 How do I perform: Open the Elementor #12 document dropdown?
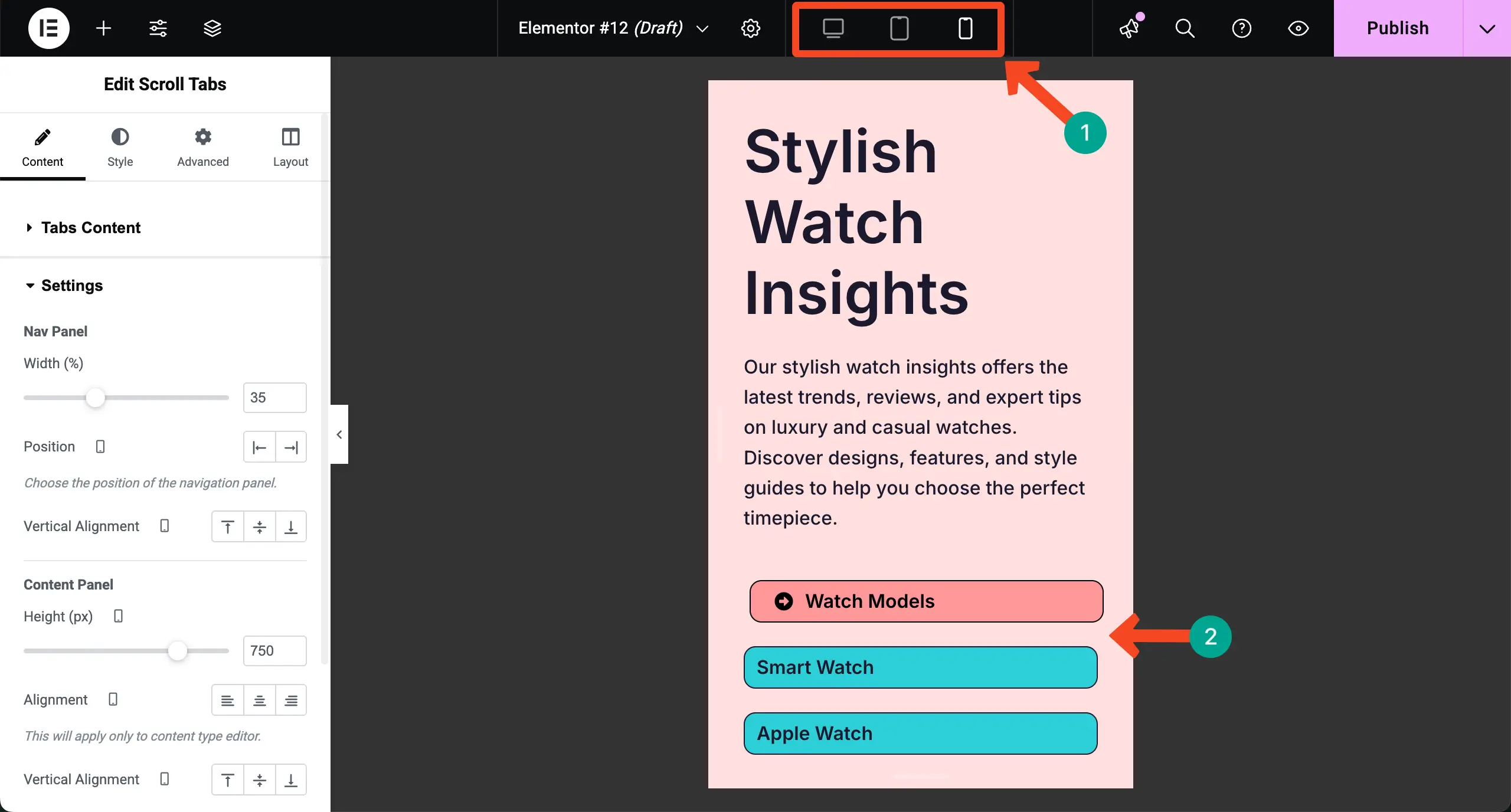tap(614, 28)
